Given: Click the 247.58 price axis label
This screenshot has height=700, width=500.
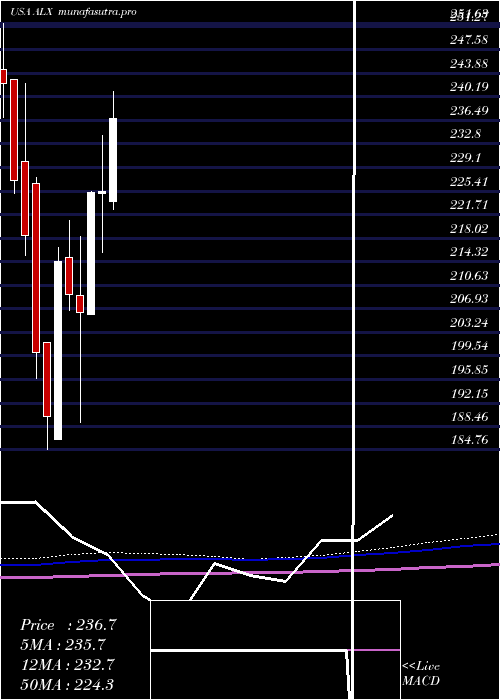Looking at the screenshot, I should 469,40.
